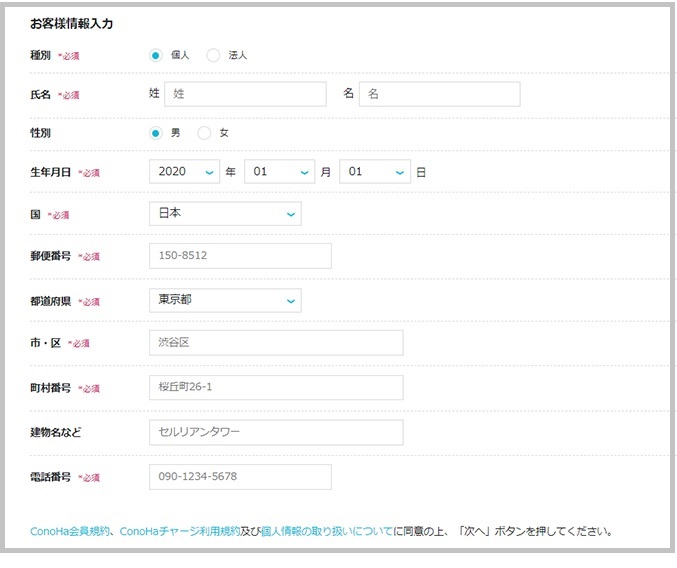Click the building name field セルリアンタワー
The image size is (677, 568).
point(276,432)
